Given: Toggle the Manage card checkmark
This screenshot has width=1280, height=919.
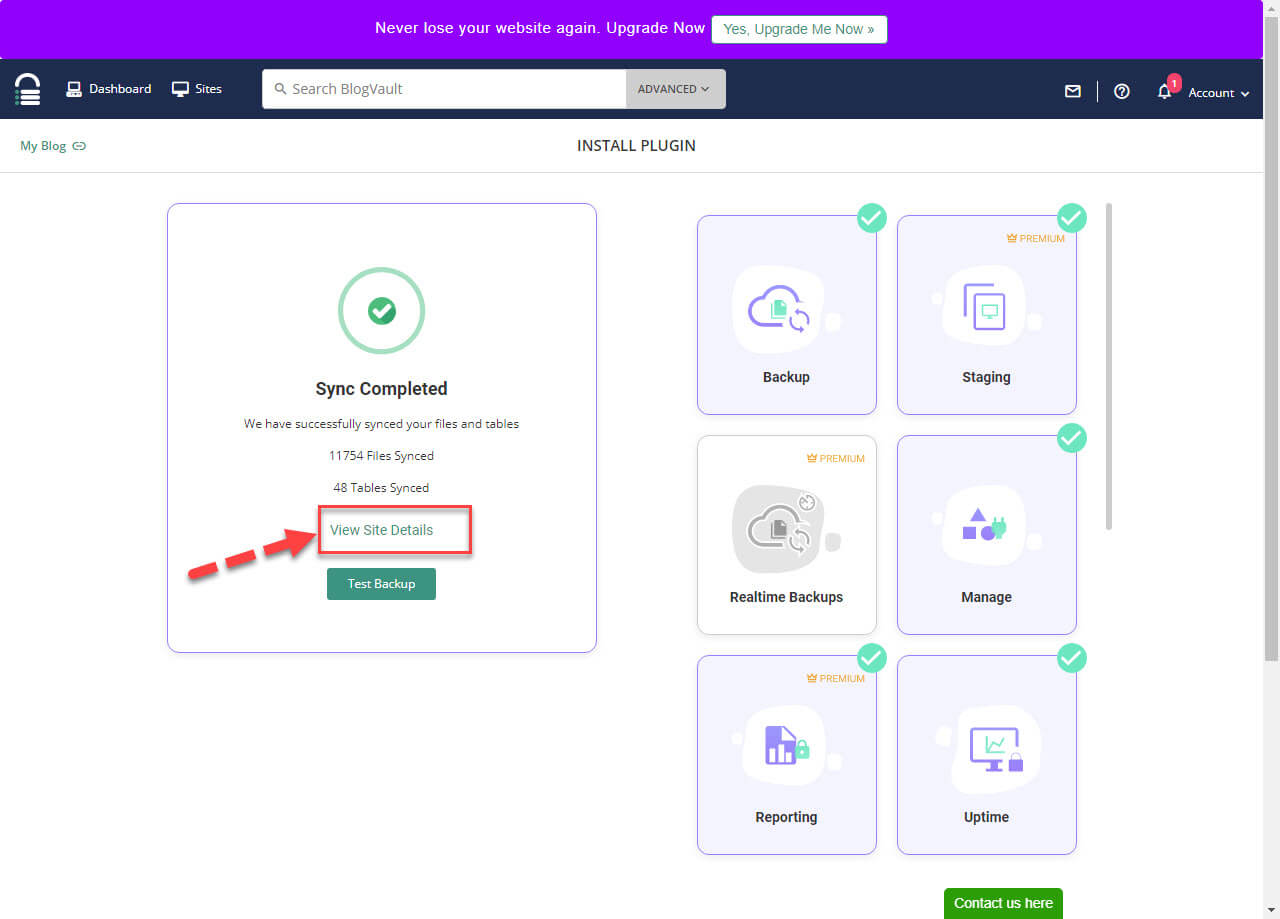Looking at the screenshot, I should point(1072,437).
